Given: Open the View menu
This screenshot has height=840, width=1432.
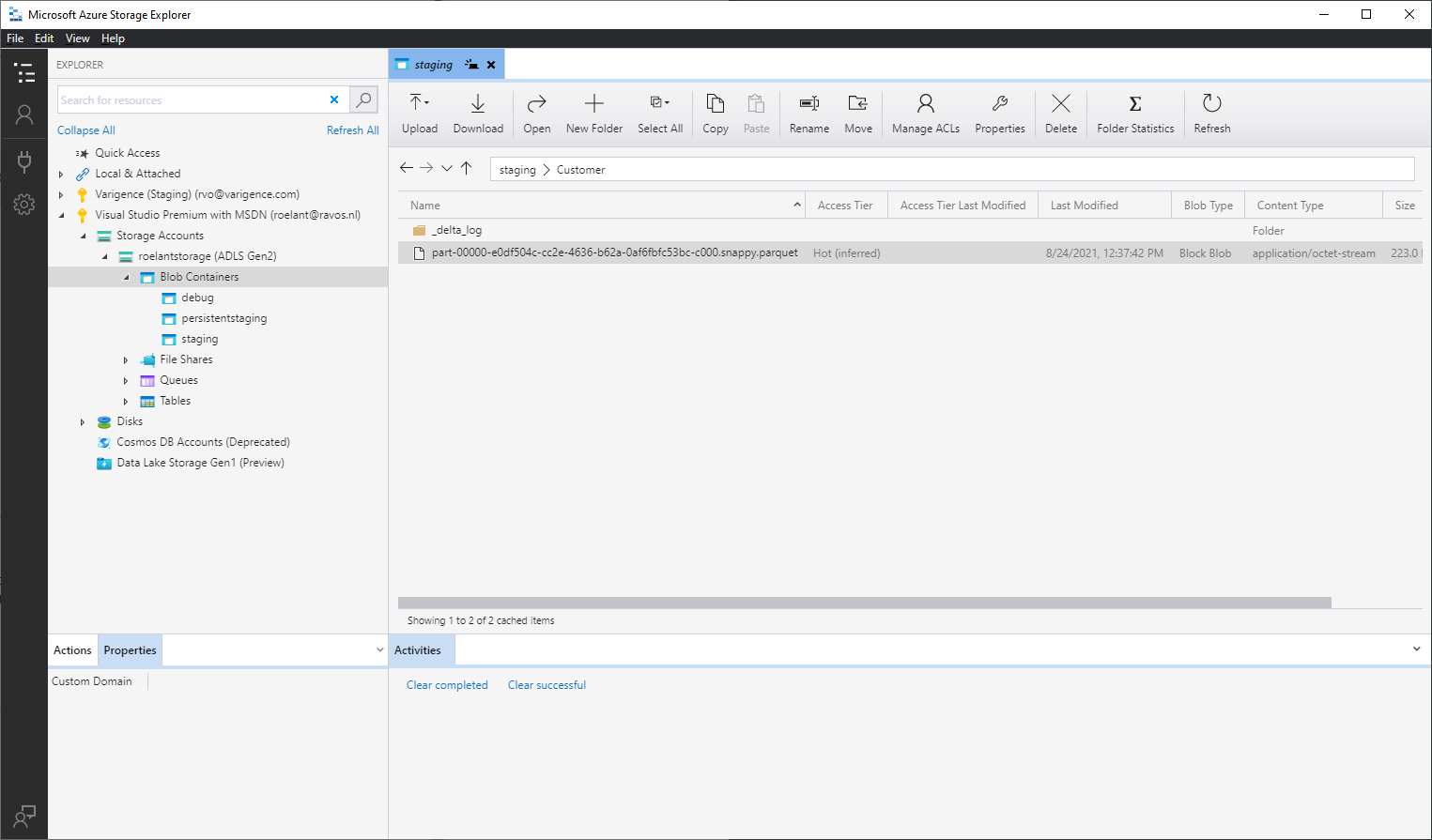Looking at the screenshot, I should 77,38.
